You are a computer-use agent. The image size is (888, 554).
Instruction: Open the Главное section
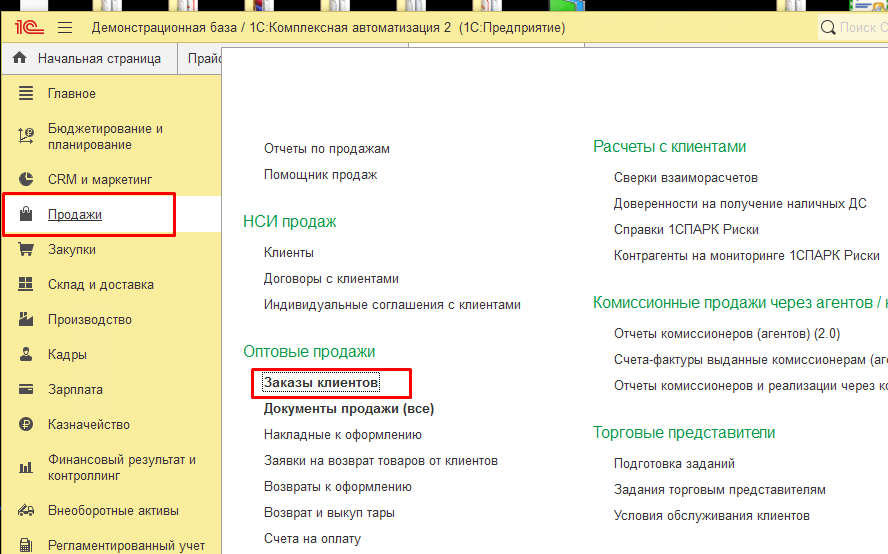point(71,93)
